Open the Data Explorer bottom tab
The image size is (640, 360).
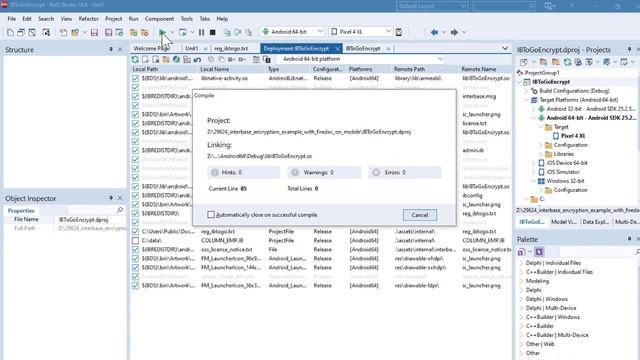(x=596, y=222)
